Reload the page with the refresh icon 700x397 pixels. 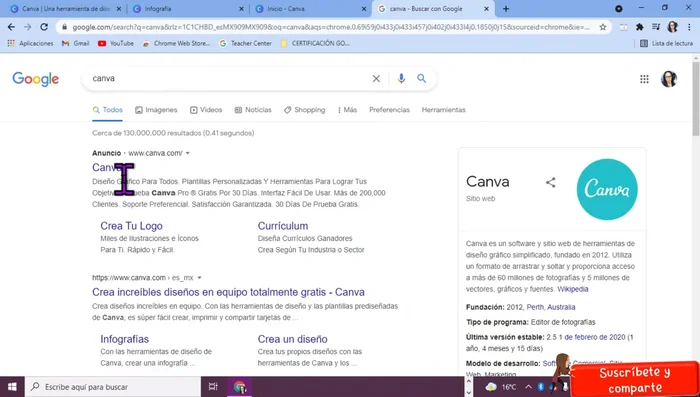(44, 27)
